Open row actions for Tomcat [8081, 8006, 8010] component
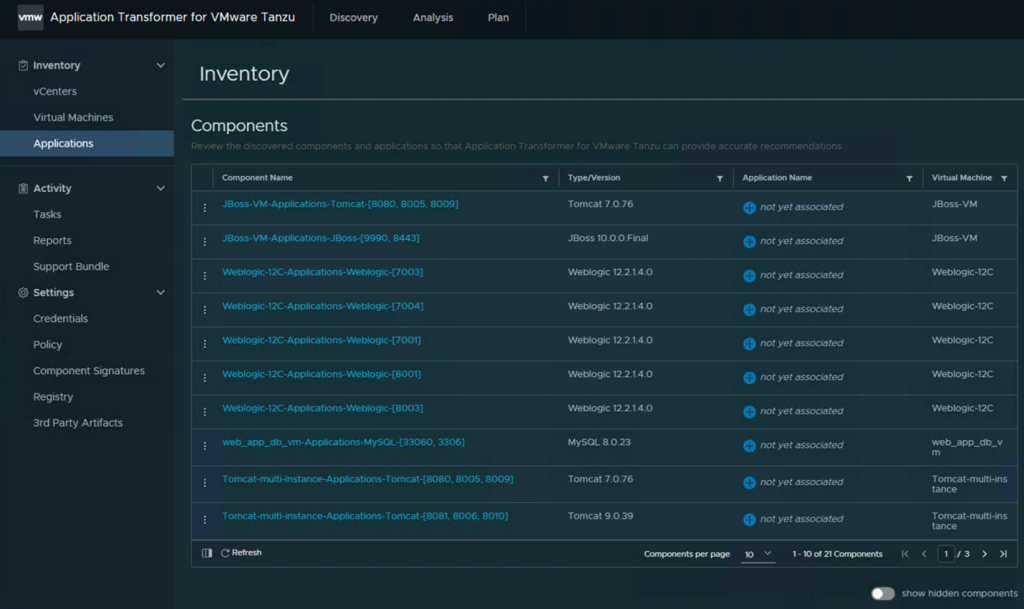This screenshot has width=1024, height=609. pyautogui.click(x=204, y=520)
